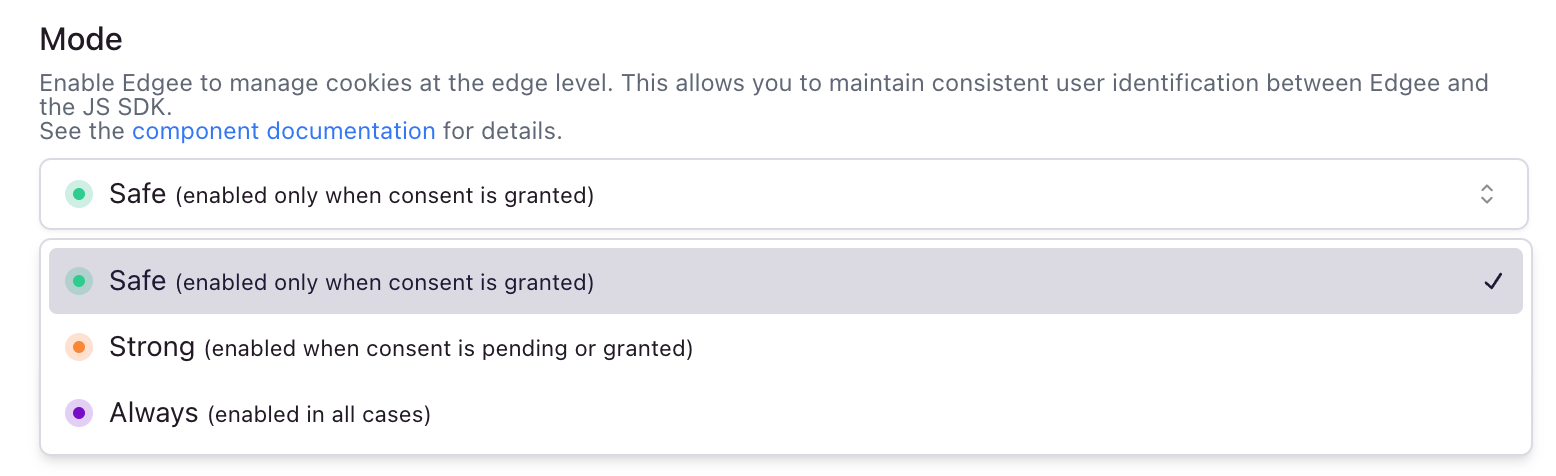Click the "enabled in all cases" description
Screen dimensions: 1556x476
click(x=319, y=414)
